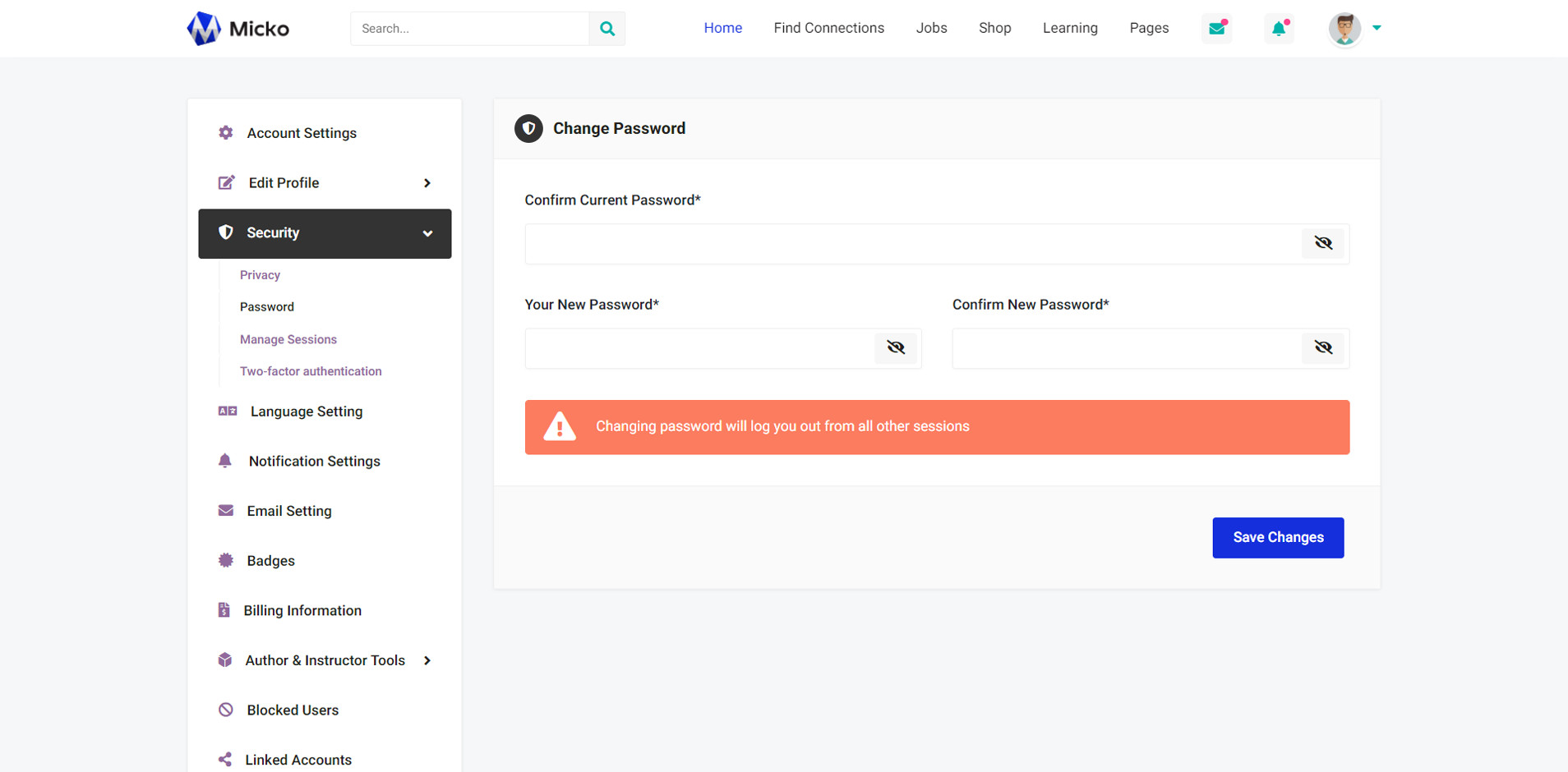Reveal the Confirm New Password text
Screen dimensions: 1568x772
click(x=1322, y=348)
